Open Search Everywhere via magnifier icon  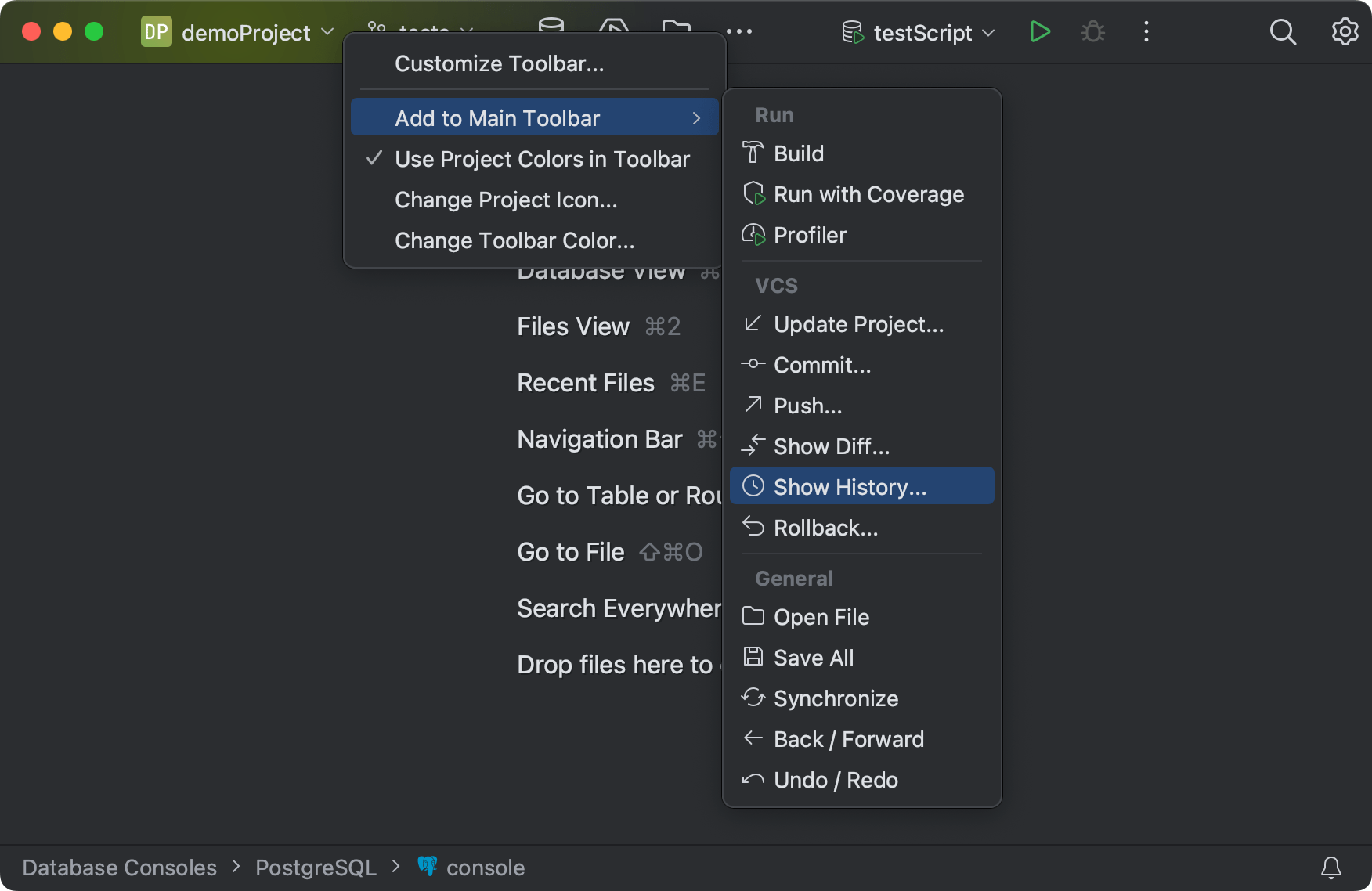pyautogui.click(x=1283, y=32)
